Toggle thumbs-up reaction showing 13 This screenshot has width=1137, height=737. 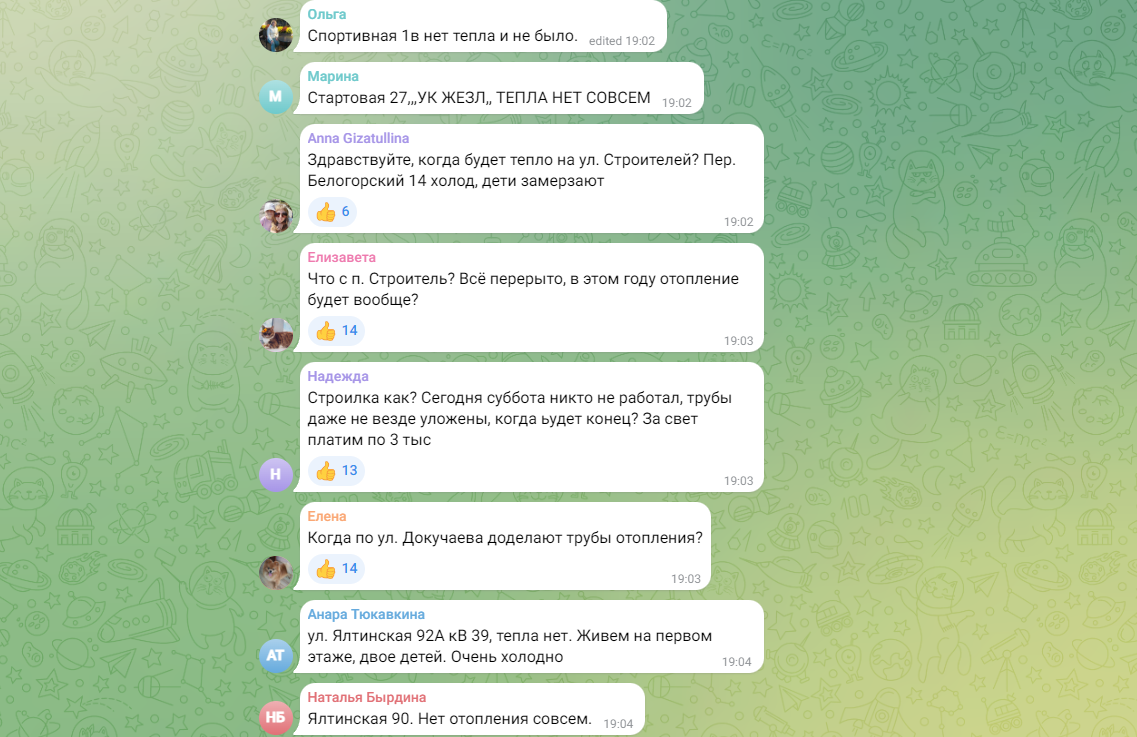(x=336, y=471)
